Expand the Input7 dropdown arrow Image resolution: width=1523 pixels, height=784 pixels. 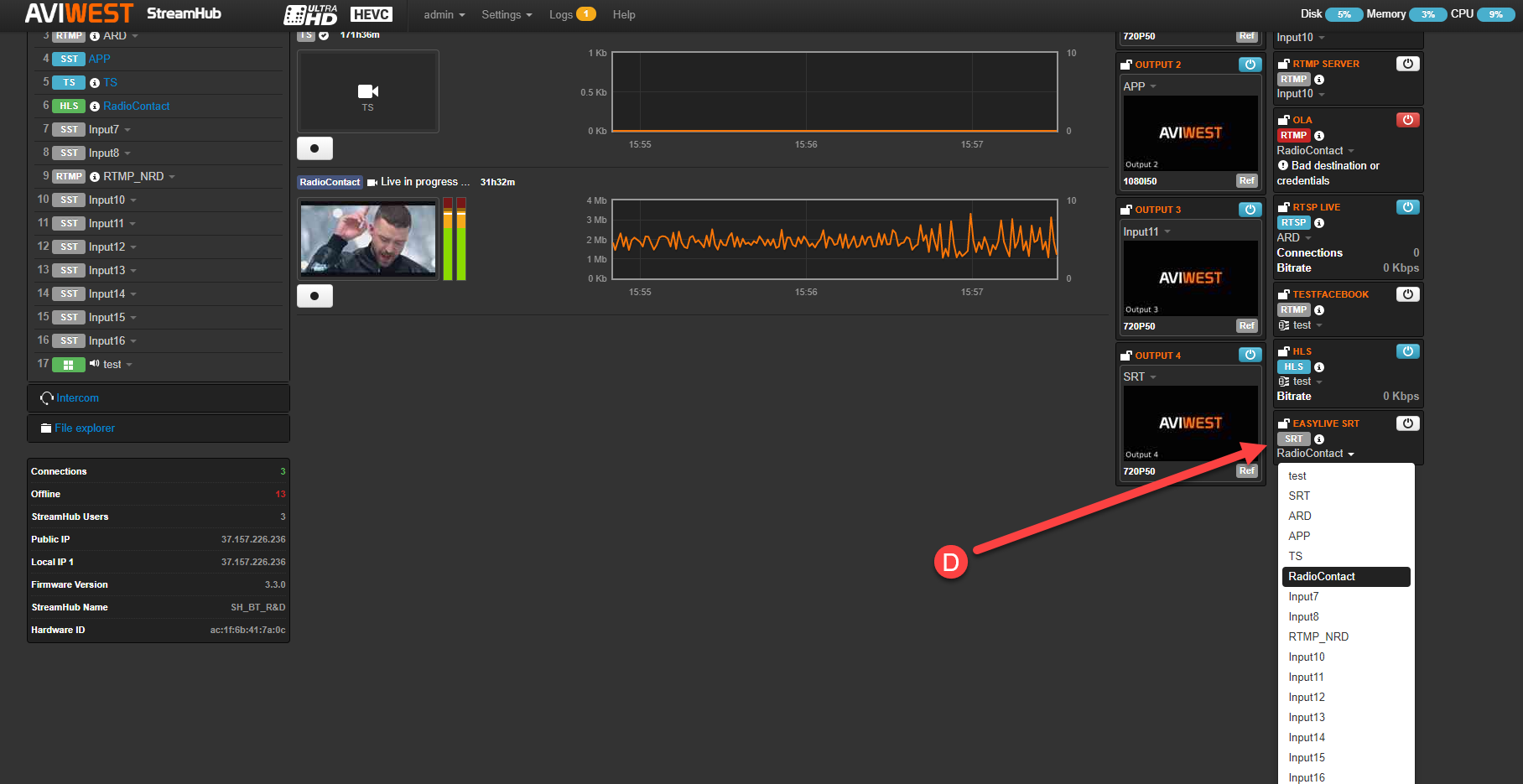click(x=127, y=130)
